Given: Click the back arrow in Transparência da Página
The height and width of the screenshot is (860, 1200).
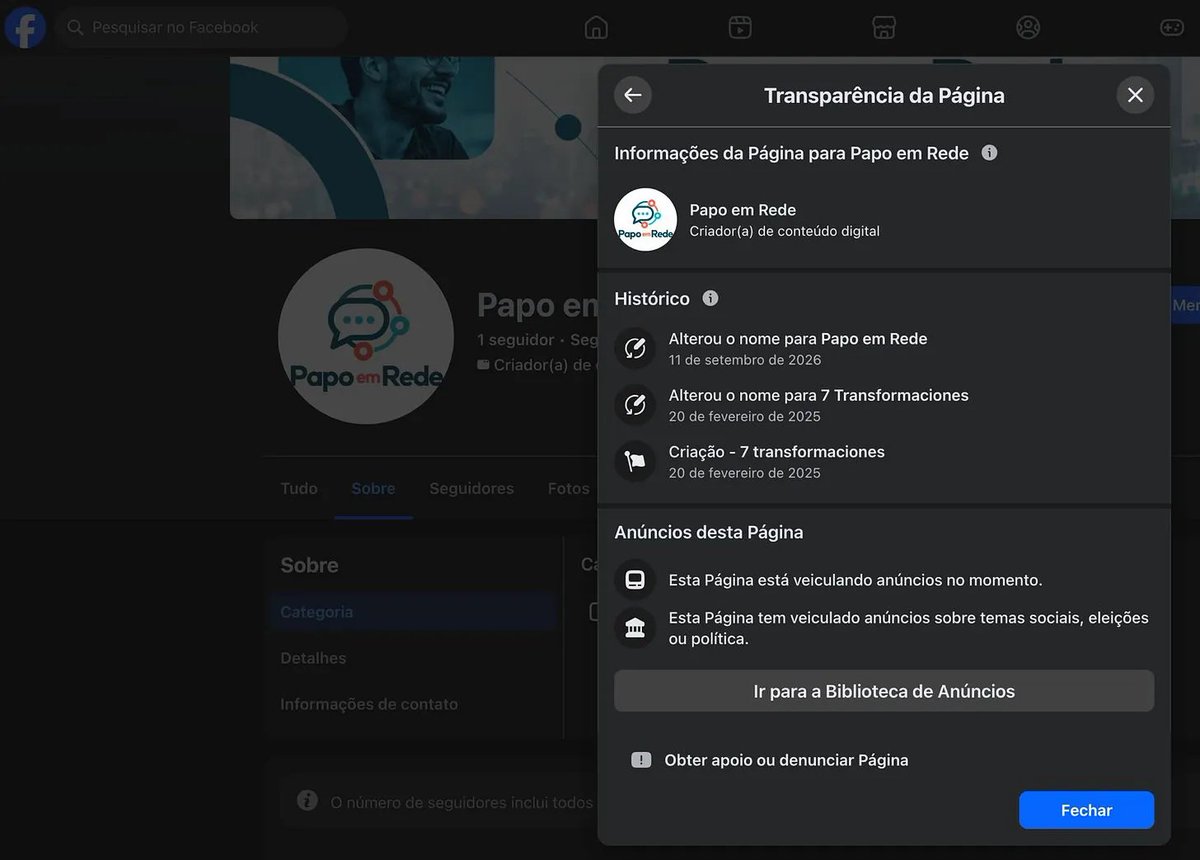Looking at the screenshot, I should 633,95.
